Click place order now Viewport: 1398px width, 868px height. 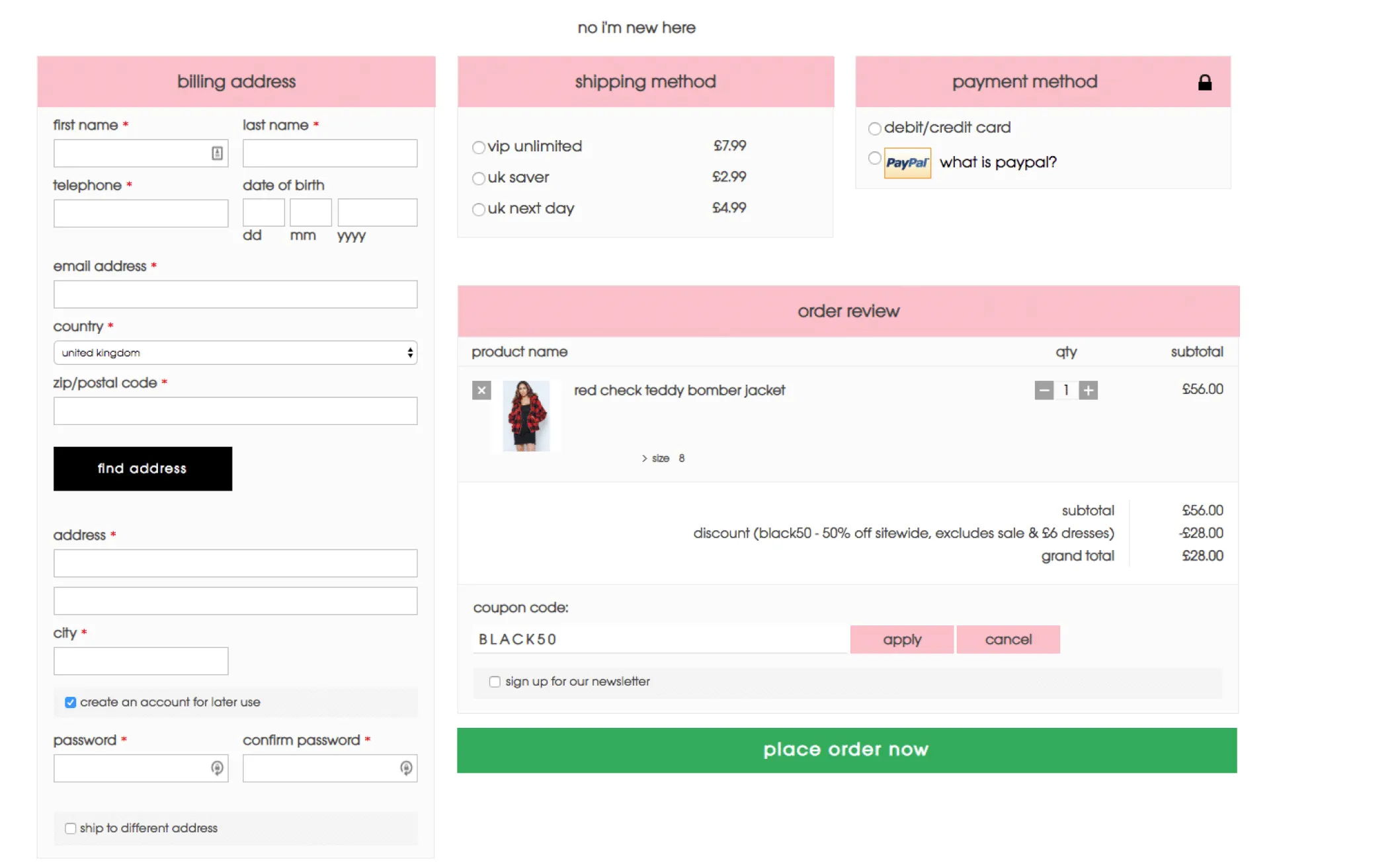coord(847,750)
